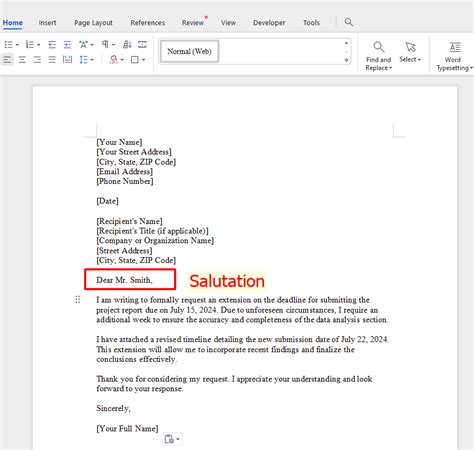Open the Page Layout tab
The height and width of the screenshot is (450, 474).
pos(93,23)
